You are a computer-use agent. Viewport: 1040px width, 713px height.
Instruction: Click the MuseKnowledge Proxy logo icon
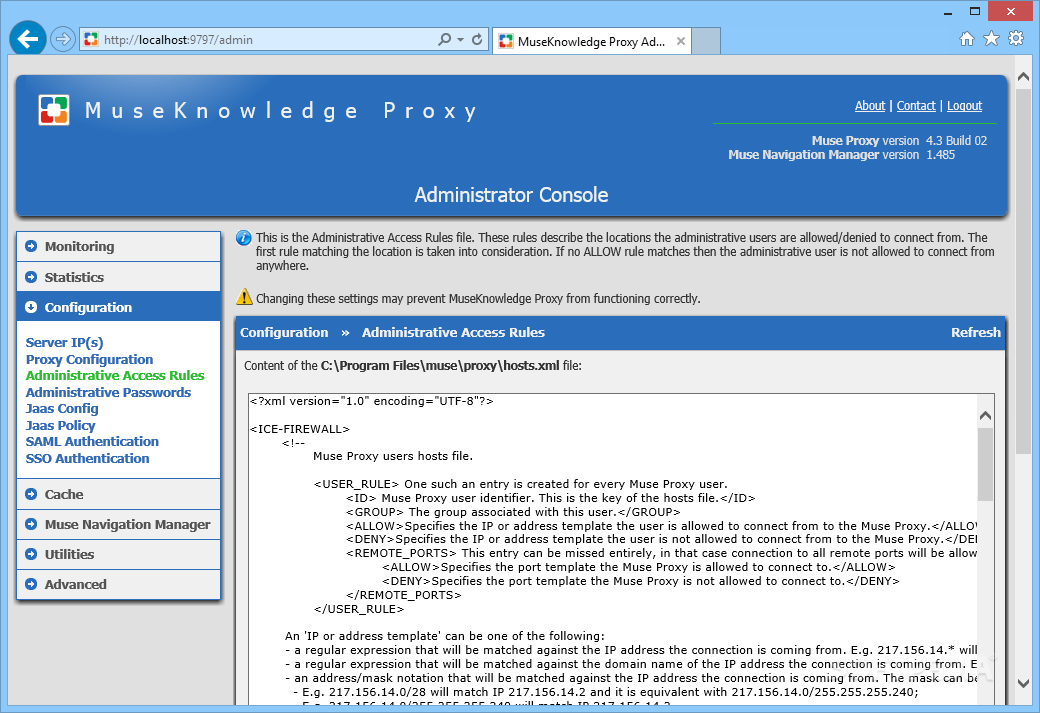54,110
